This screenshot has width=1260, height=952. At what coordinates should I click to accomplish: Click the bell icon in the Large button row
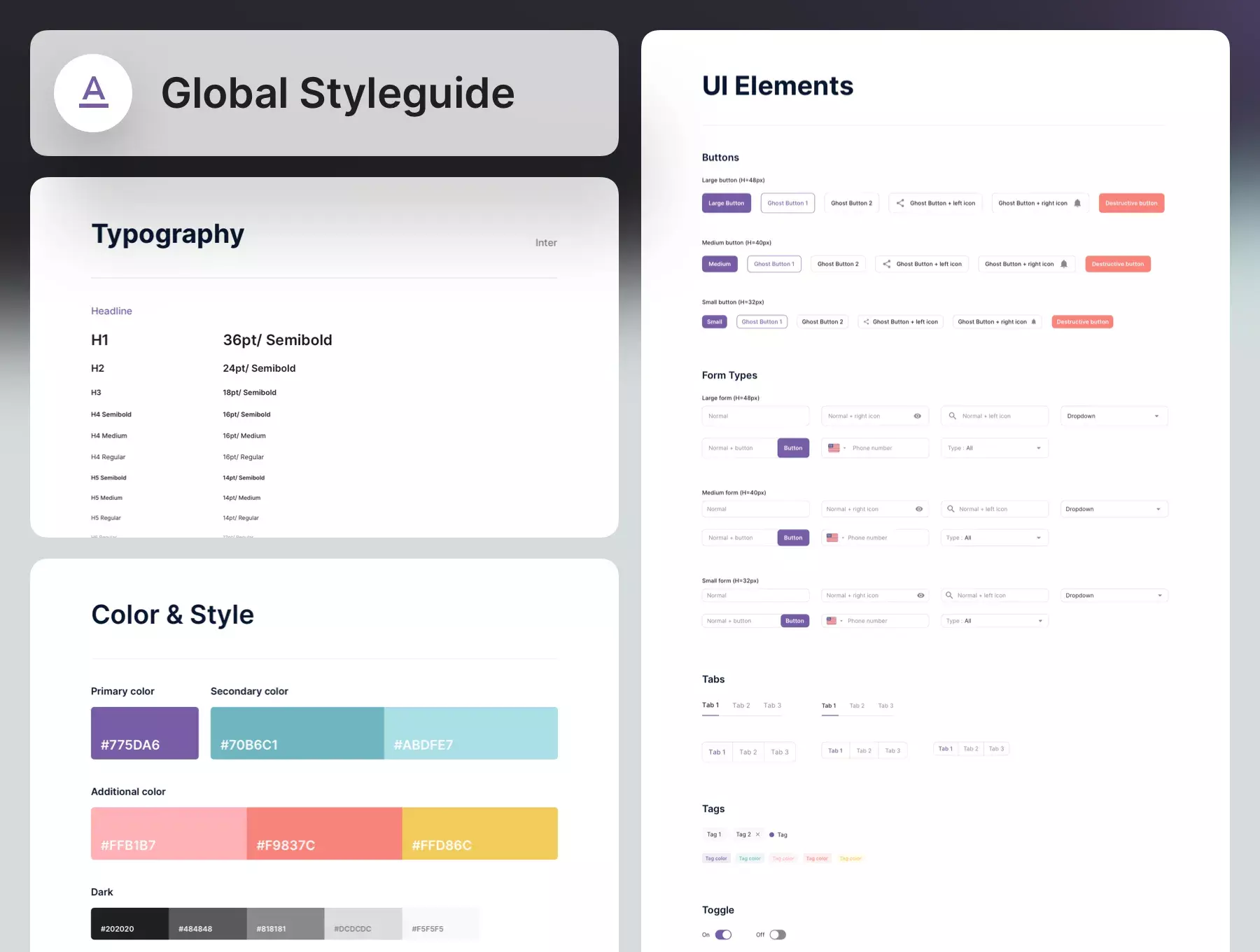(x=1077, y=203)
